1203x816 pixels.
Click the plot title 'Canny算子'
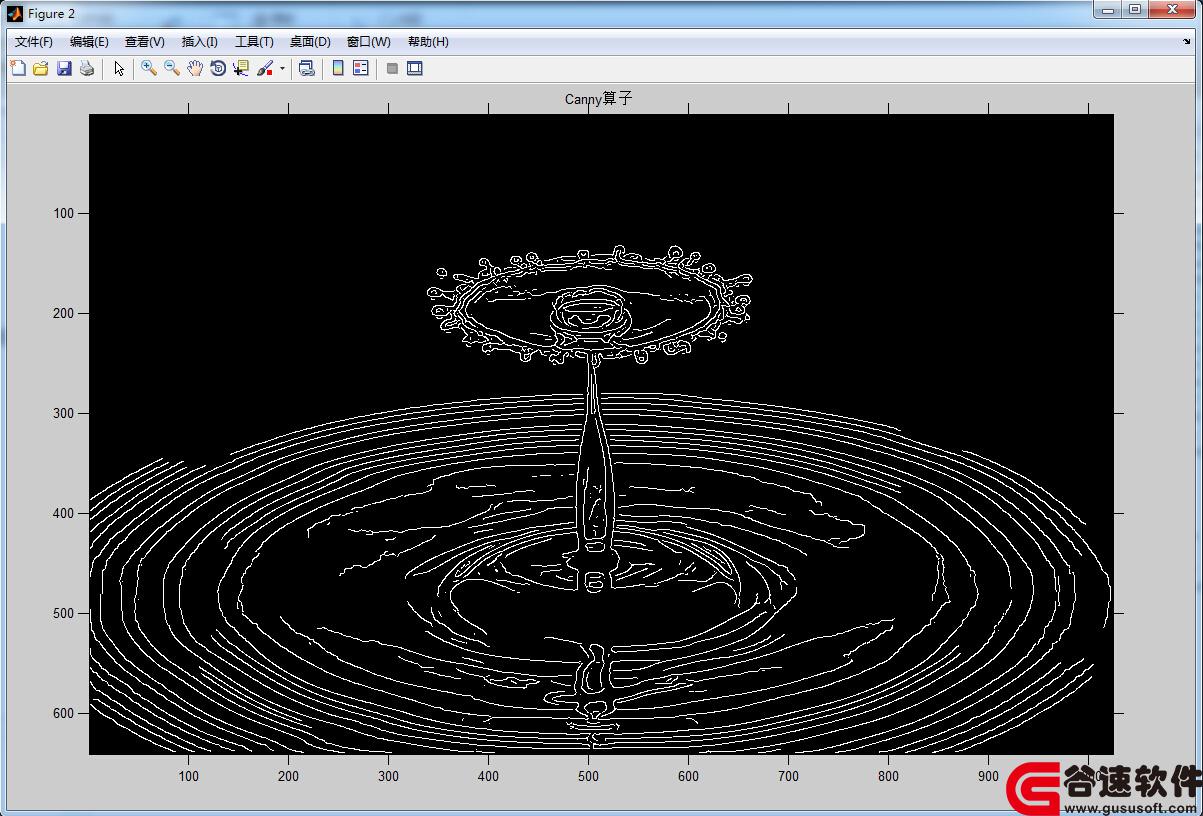[x=599, y=98]
